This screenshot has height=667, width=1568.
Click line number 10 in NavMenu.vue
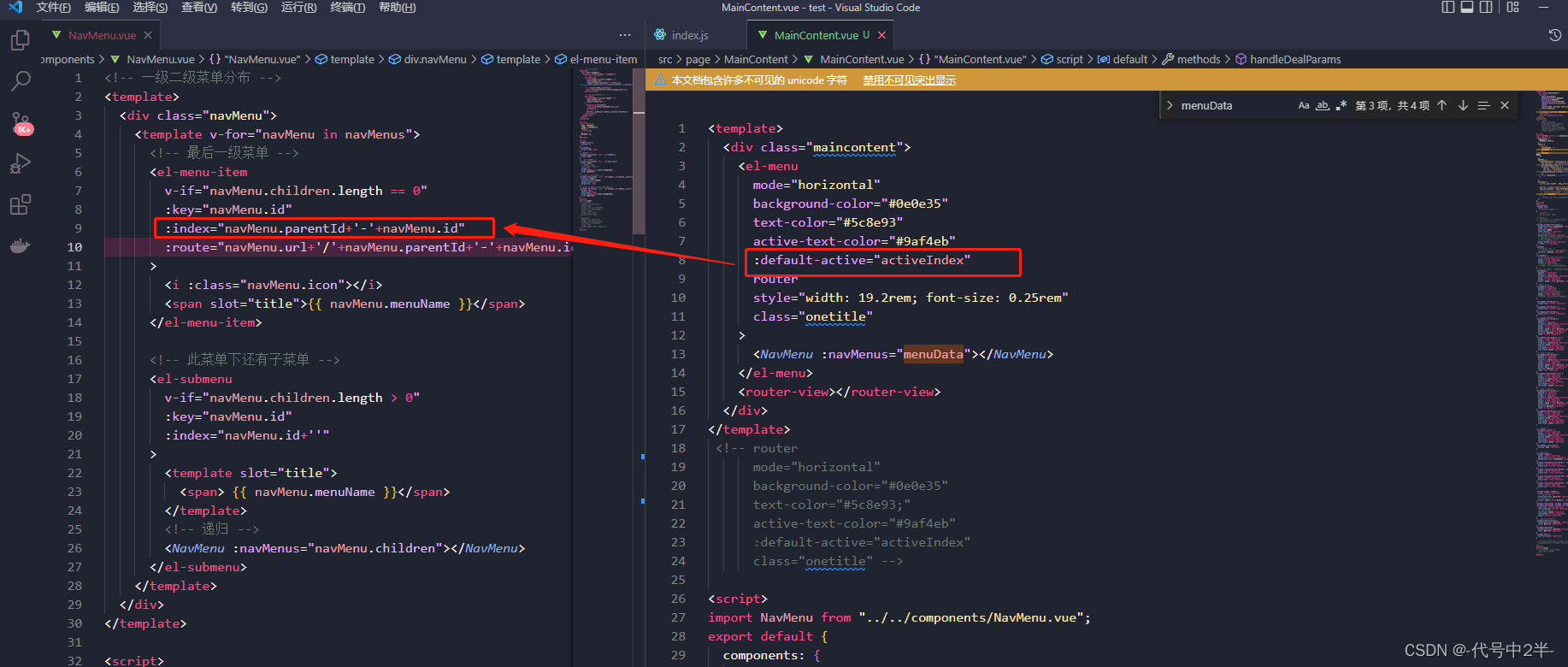75,247
